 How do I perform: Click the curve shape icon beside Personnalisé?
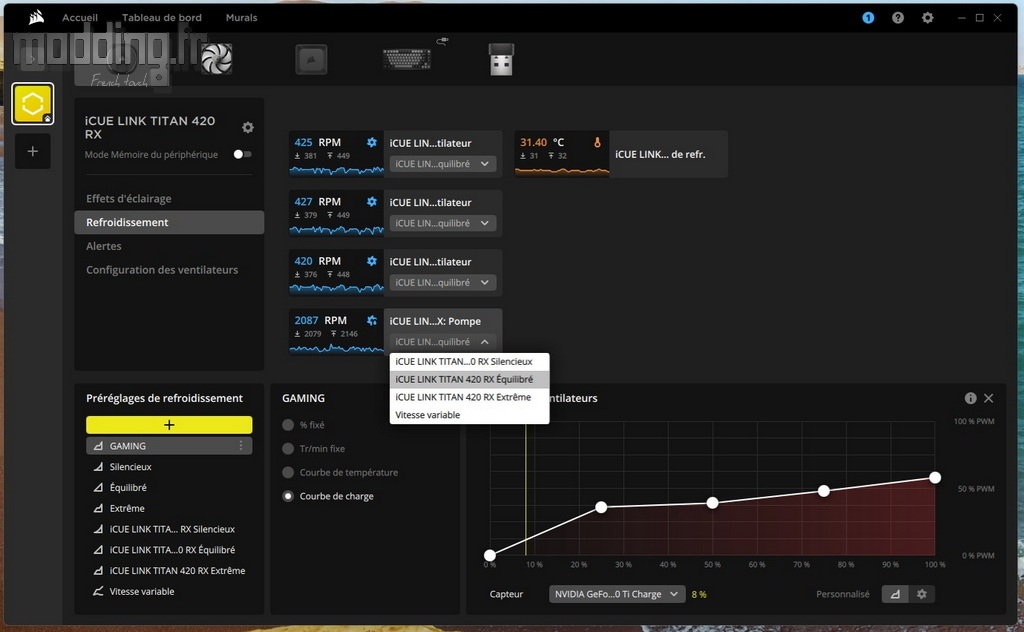(895, 594)
